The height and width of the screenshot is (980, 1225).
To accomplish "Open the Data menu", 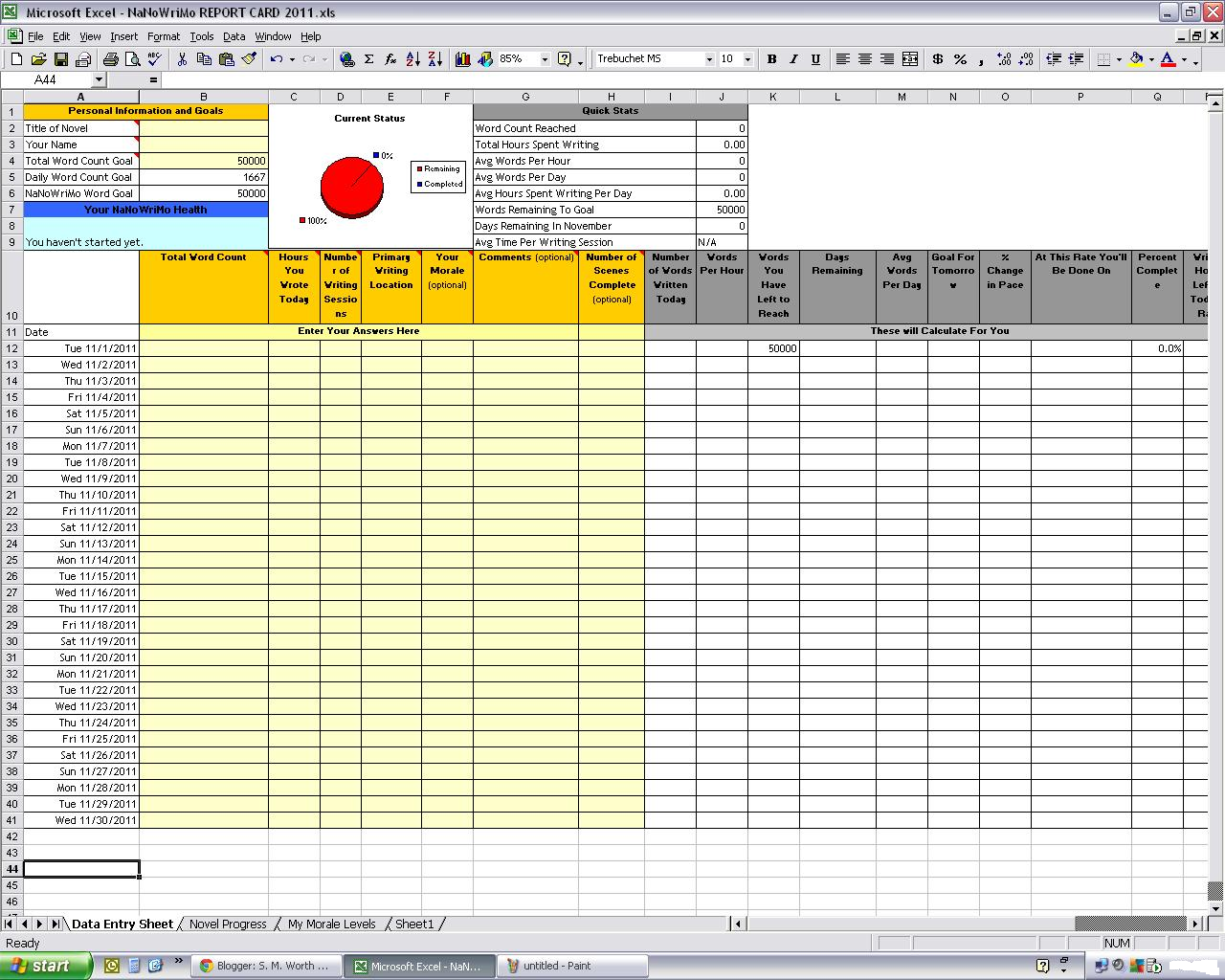I will [234, 36].
